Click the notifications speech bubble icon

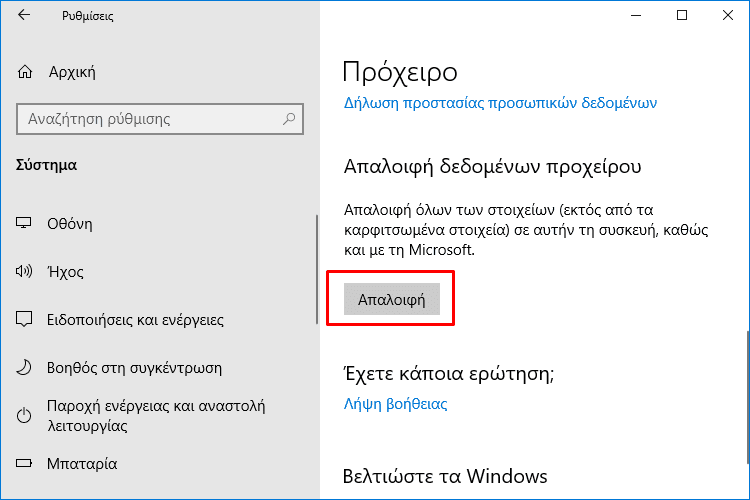tap(24, 319)
